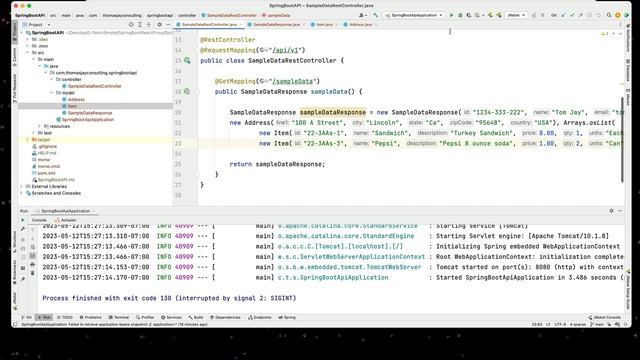Open Project panel gear options

click(x=160, y=24)
